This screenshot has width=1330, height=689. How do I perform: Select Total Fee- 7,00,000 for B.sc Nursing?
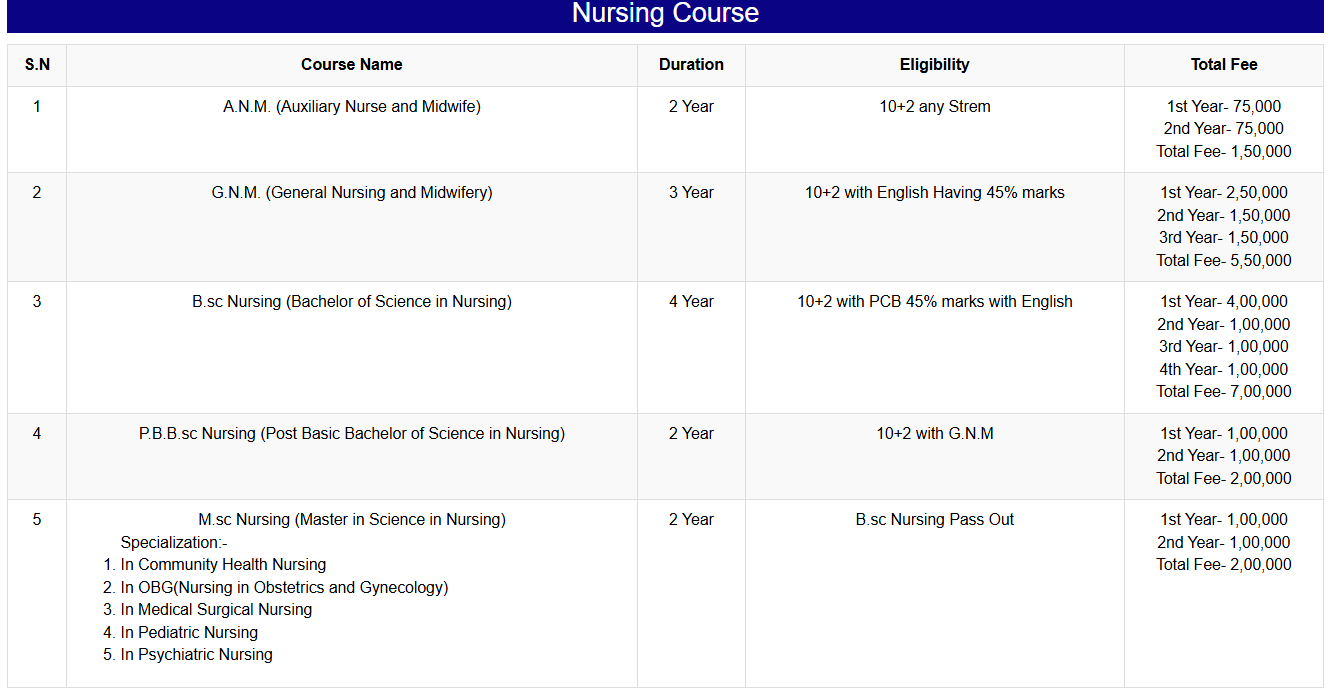coord(1224,392)
